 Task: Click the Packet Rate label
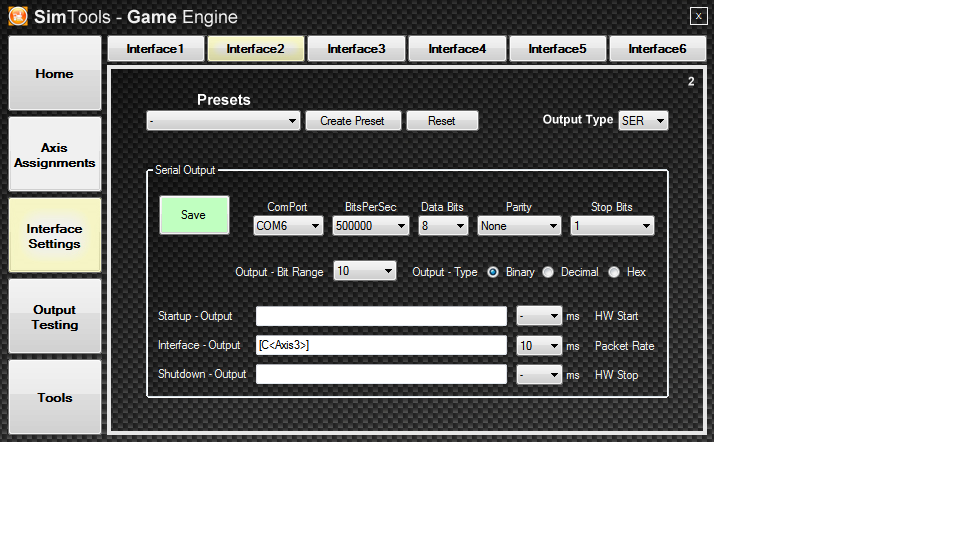coord(624,346)
